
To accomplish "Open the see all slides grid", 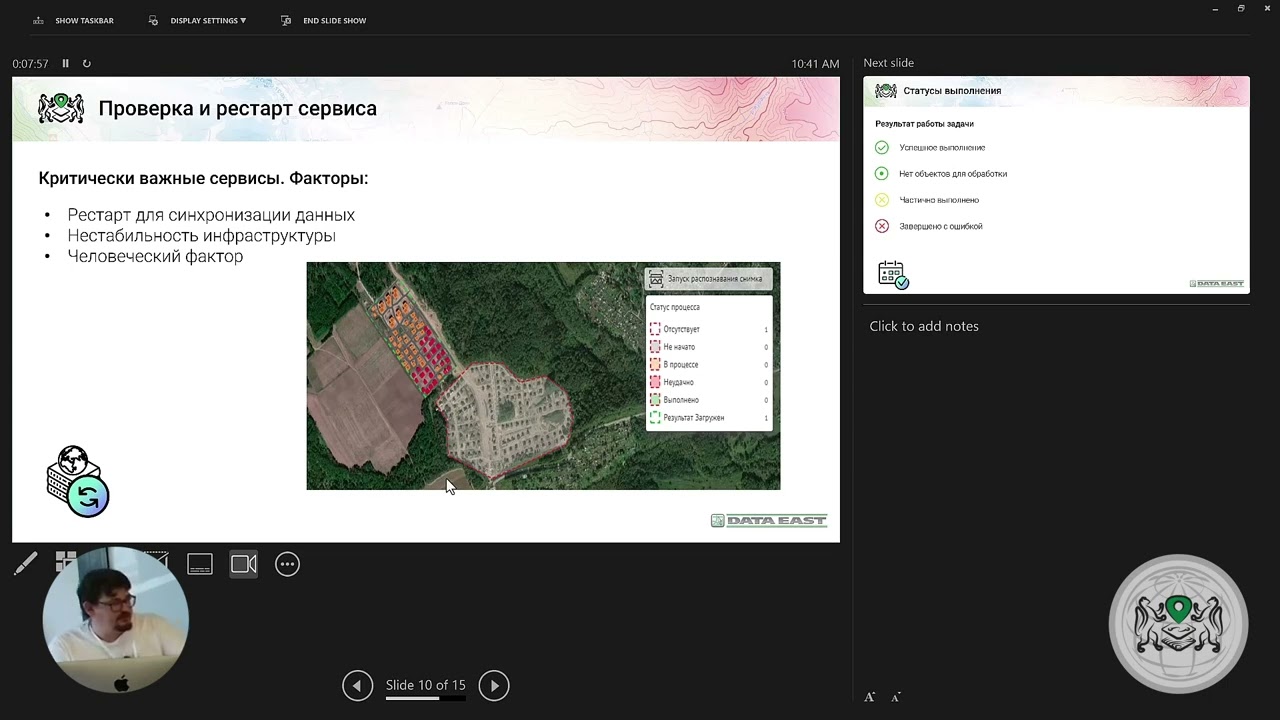I will (66, 559).
